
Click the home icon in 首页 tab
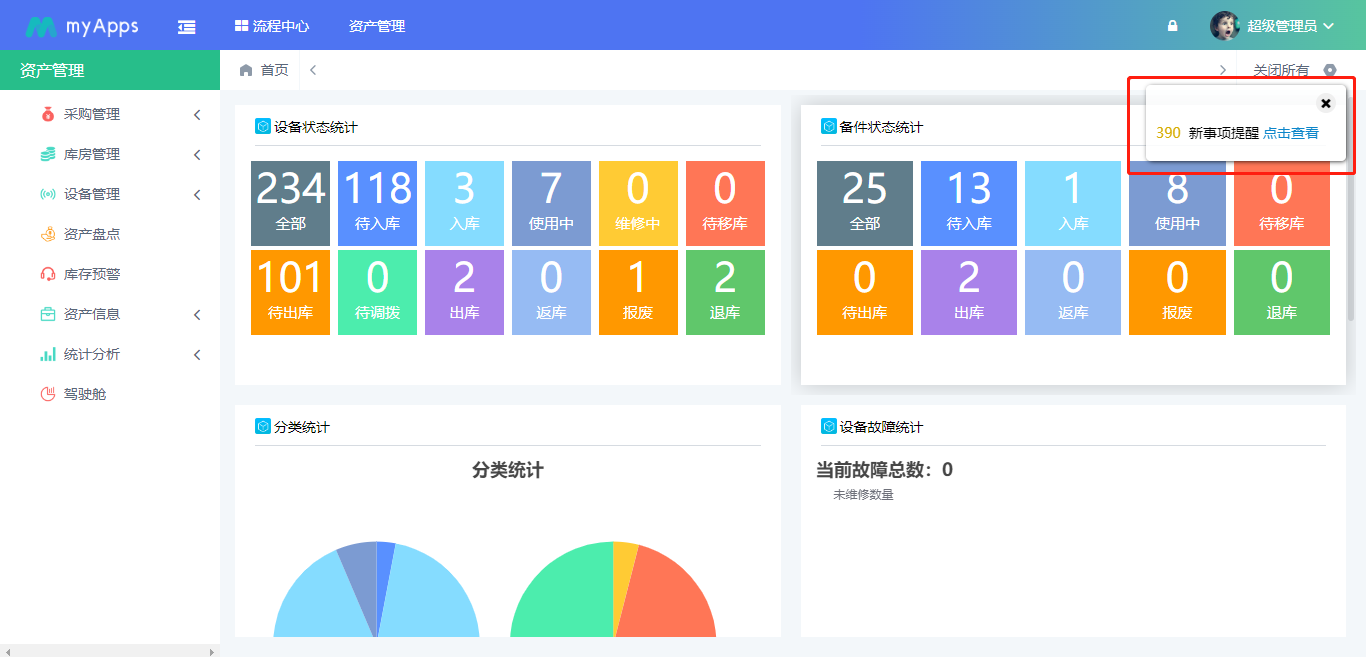point(246,70)
